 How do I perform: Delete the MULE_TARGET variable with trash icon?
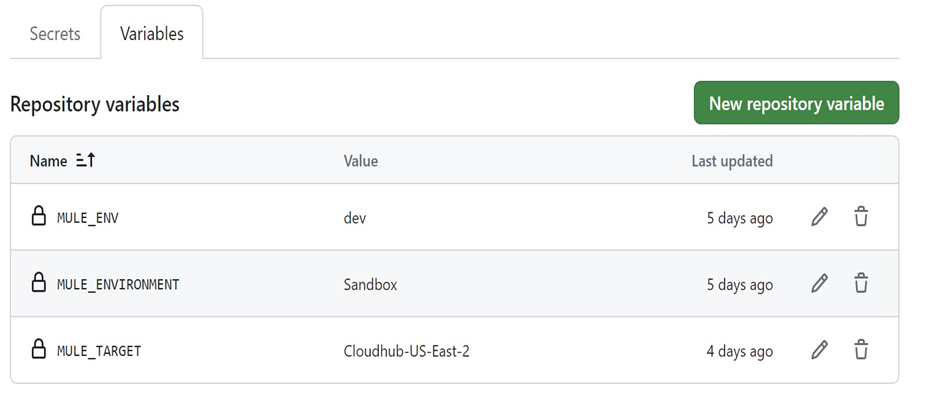coord(860,350)
